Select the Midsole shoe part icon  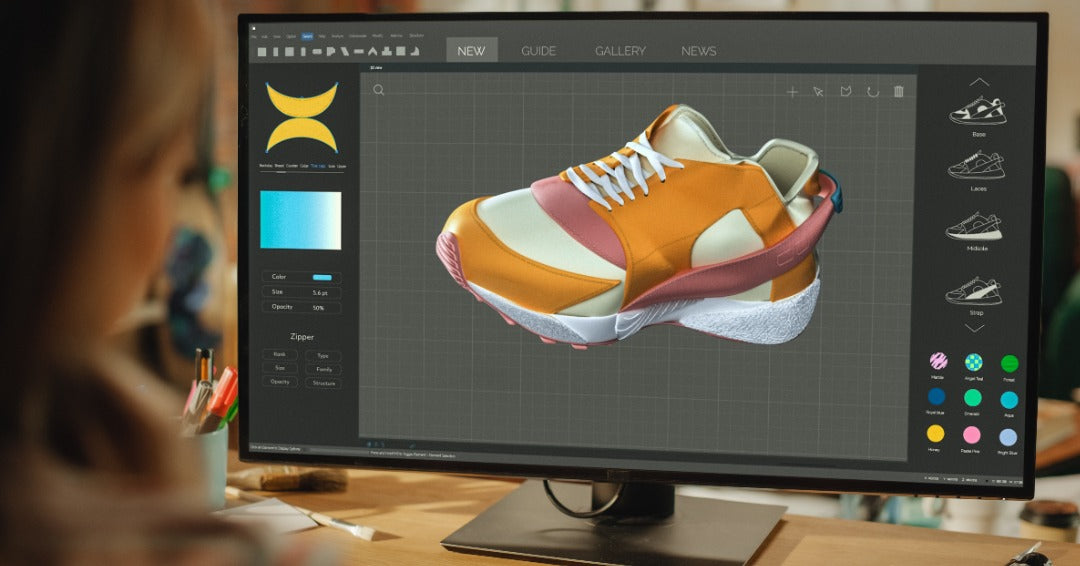pyautogui.click(x=975, y=227)
